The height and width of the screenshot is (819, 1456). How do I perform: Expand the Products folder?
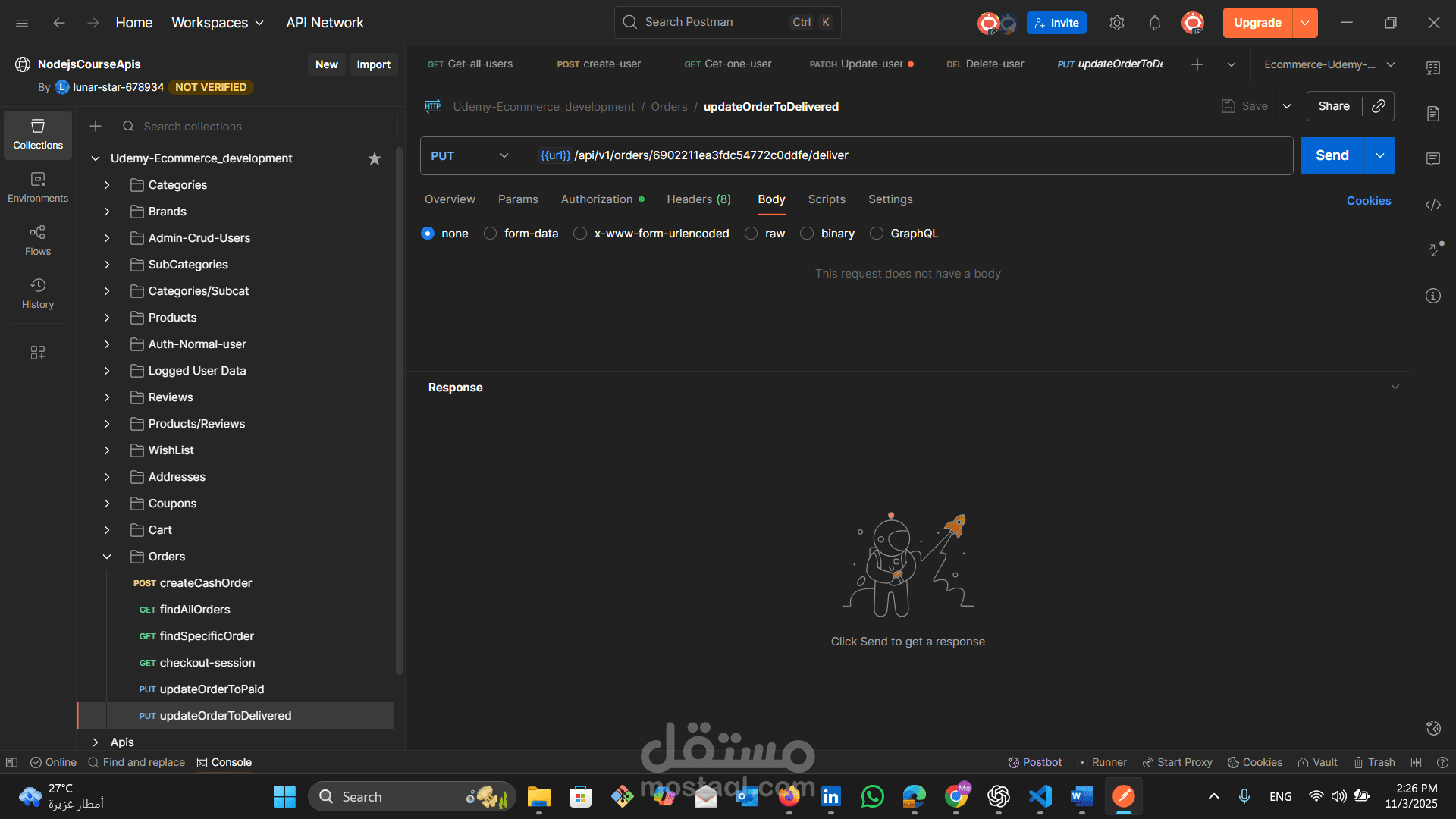[x=107, y=318]
